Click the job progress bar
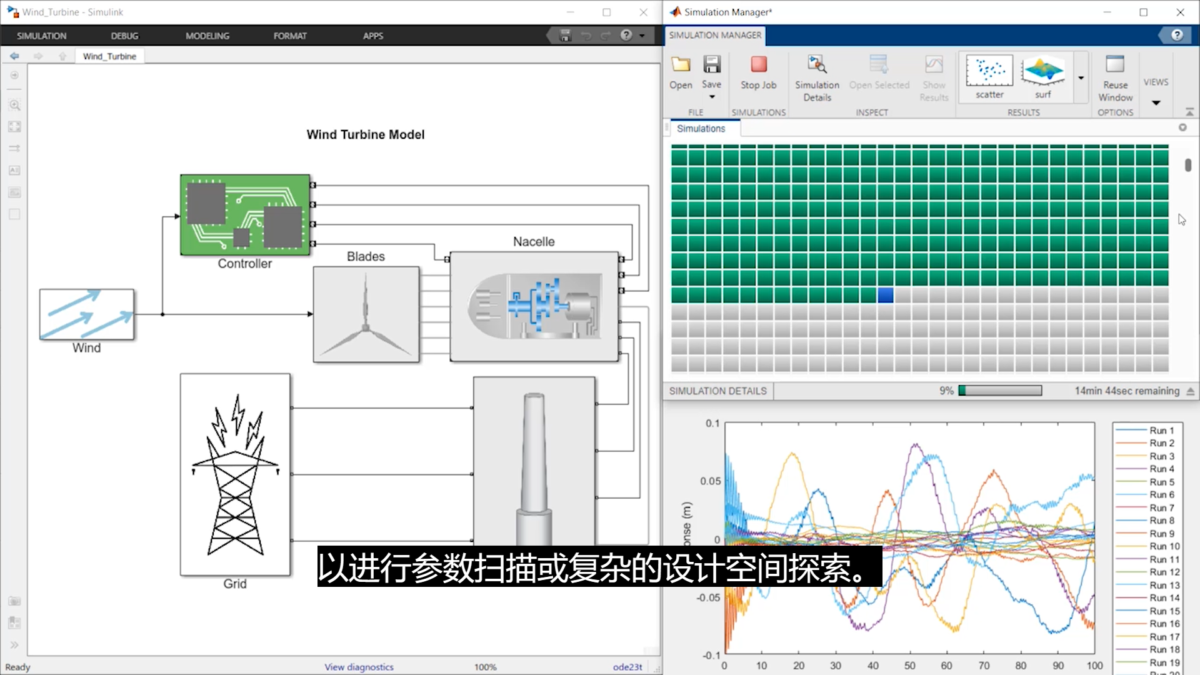Viewport: 1200px width, 675px height. tap(1000, 391)
